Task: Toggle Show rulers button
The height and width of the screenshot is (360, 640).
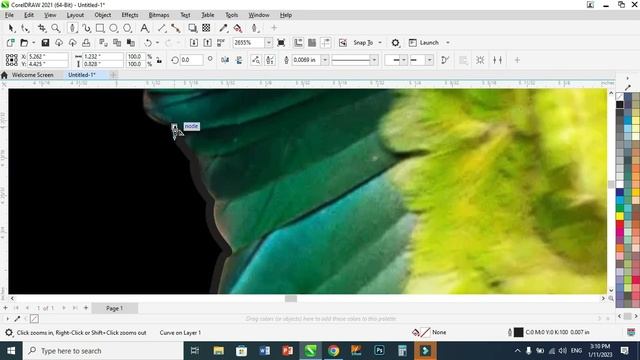Action: coord(298,42)
